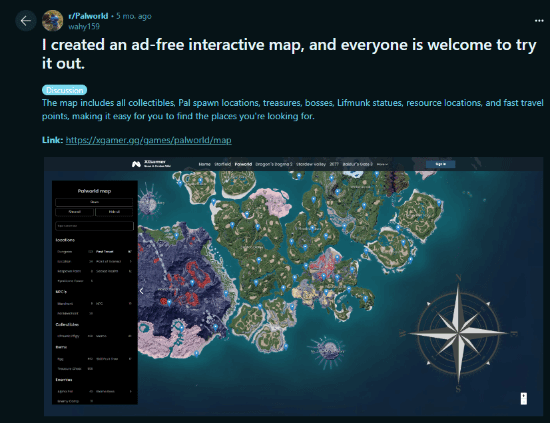Toggle the Fast Travel location filter
Screen dimensions: 550x423
114,252
